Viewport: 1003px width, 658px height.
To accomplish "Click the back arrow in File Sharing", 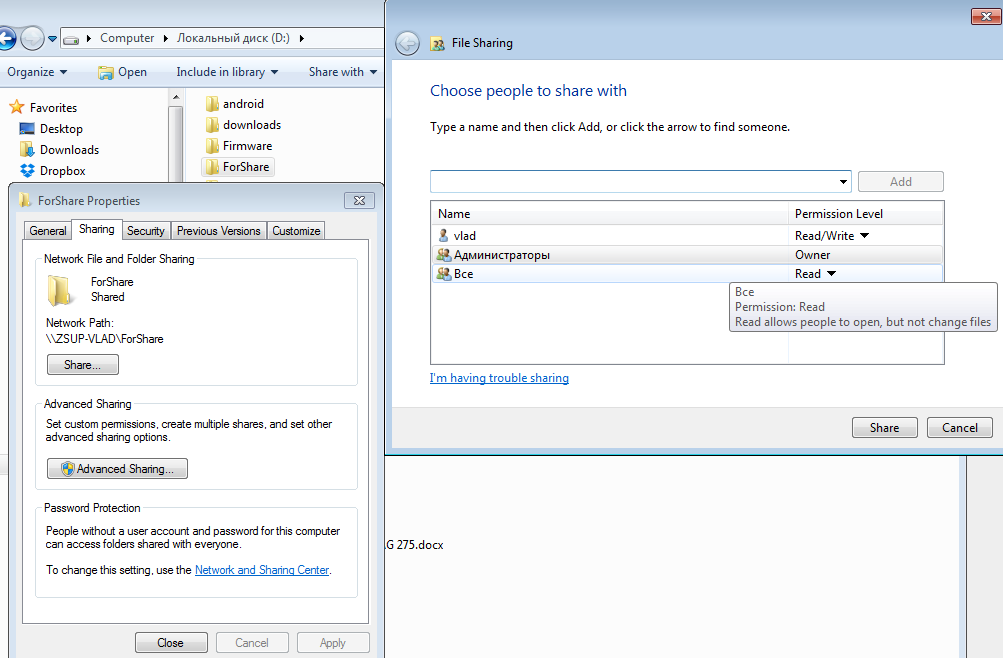I will pos(407,43).
